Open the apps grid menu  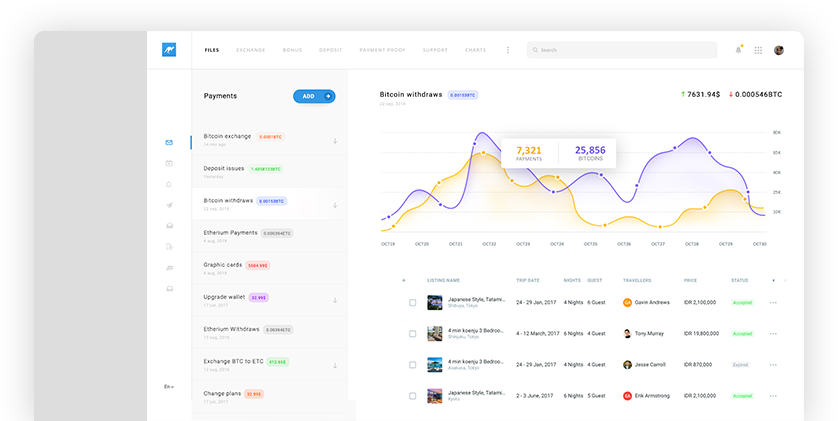pos(758,50)
